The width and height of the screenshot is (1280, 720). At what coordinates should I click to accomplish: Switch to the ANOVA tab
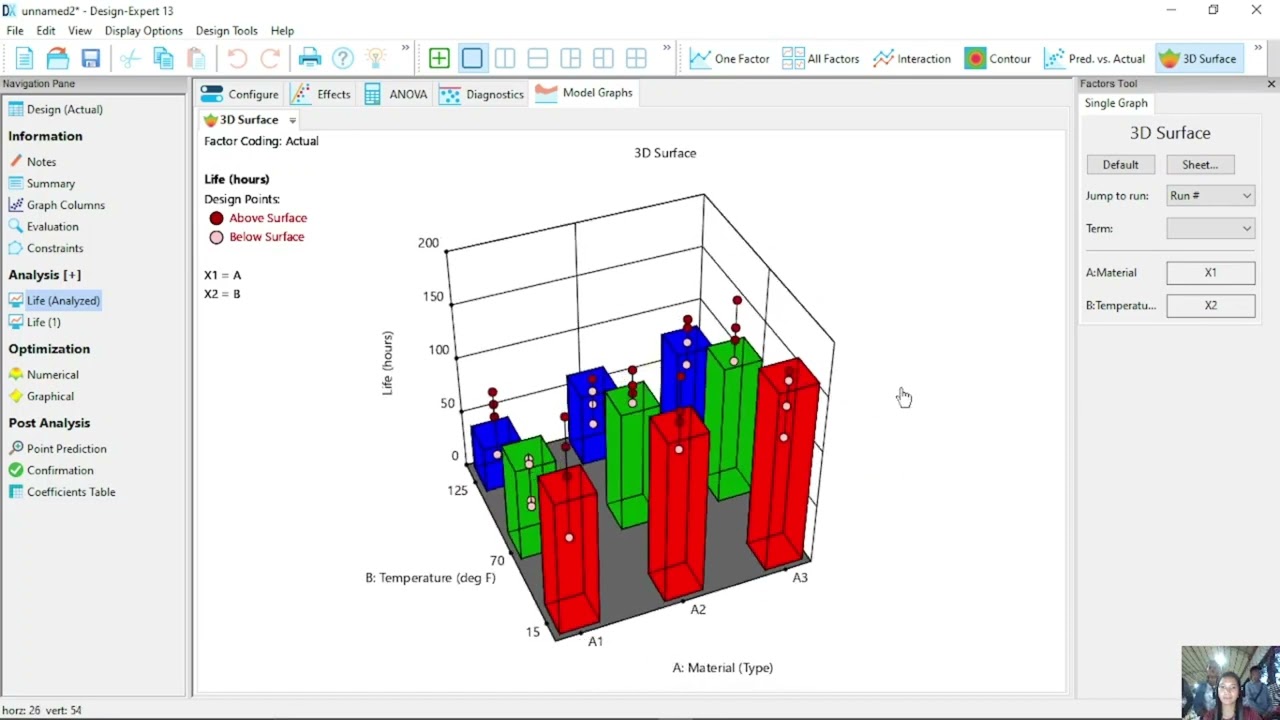[396, 94]
